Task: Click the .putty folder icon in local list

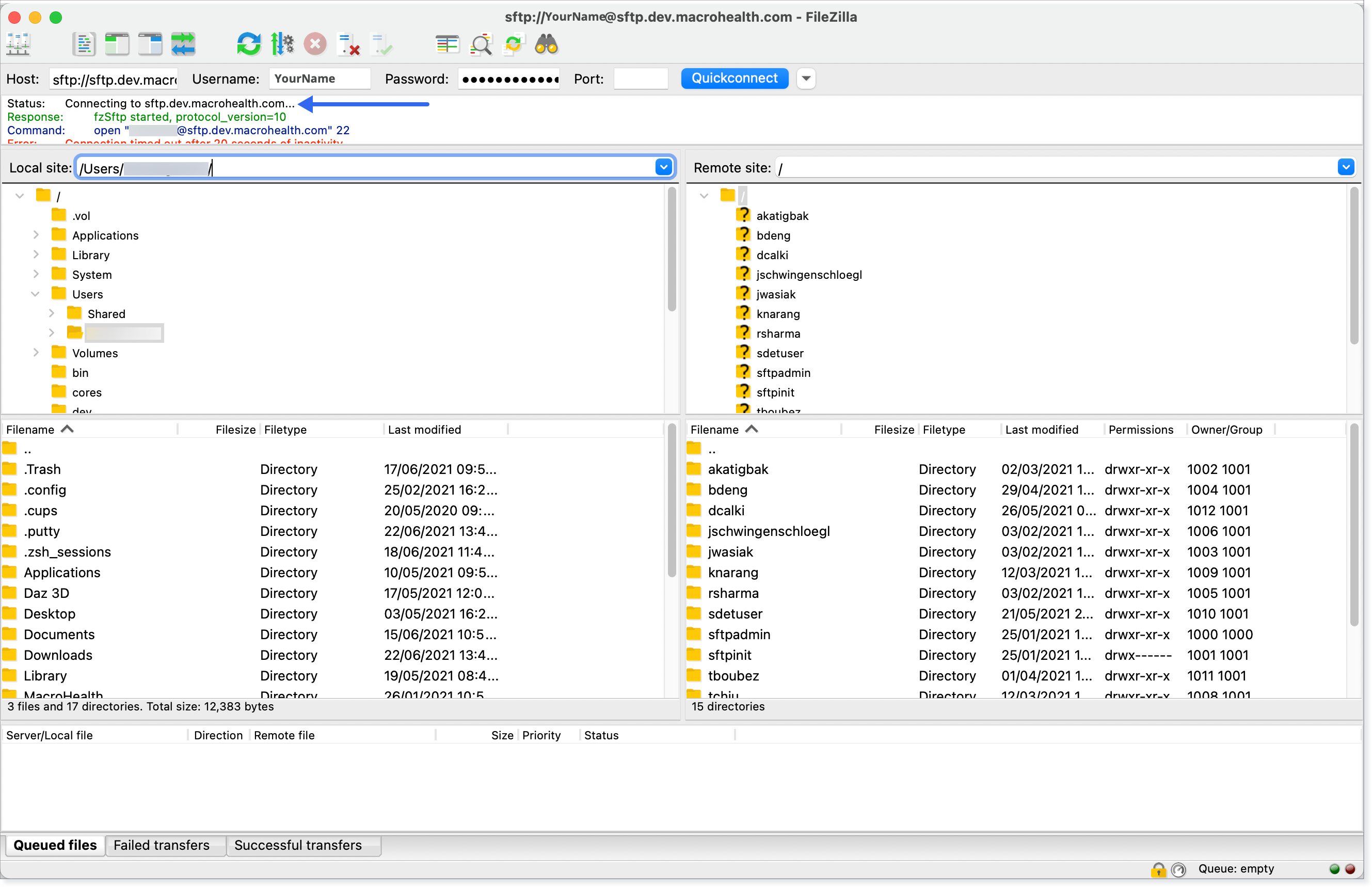Action: (10, 531)
